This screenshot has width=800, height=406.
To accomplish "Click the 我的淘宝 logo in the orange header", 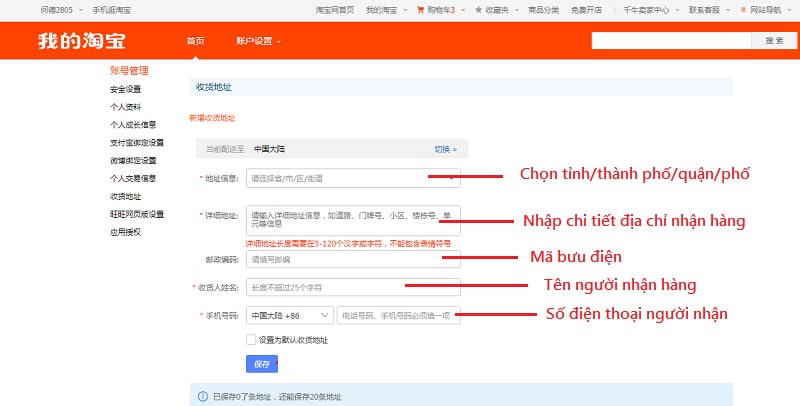I will pos(81,40).
